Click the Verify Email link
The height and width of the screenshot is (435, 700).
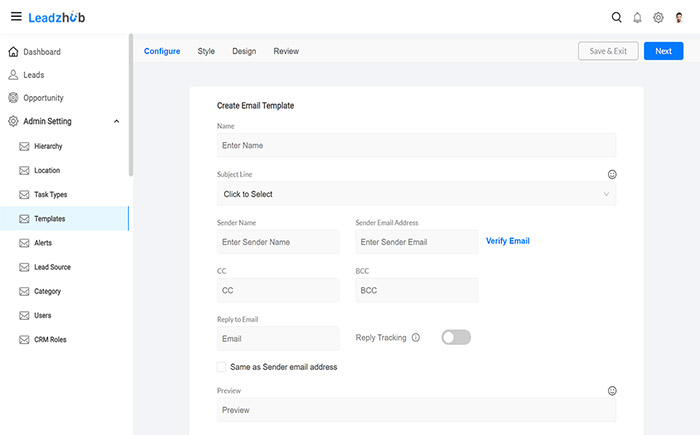pos(507,241)
